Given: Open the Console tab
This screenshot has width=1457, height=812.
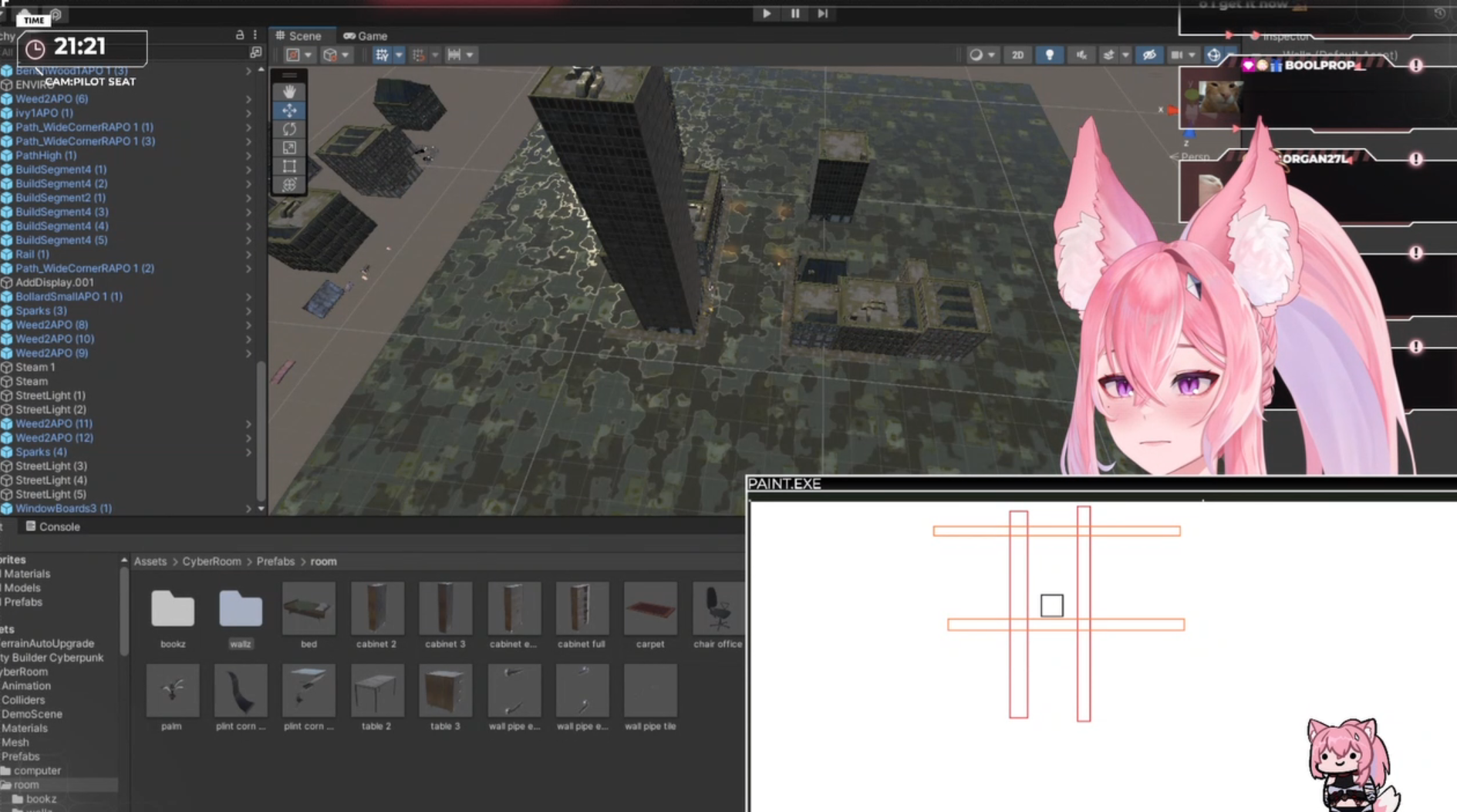Looking at the screenshot, I should [53, 527].
